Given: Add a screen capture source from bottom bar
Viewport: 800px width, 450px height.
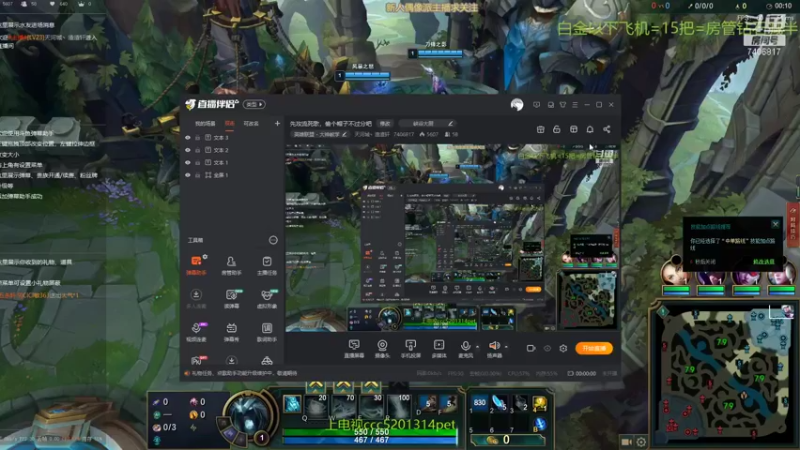Looking at the screenshot, I should 354,349.
